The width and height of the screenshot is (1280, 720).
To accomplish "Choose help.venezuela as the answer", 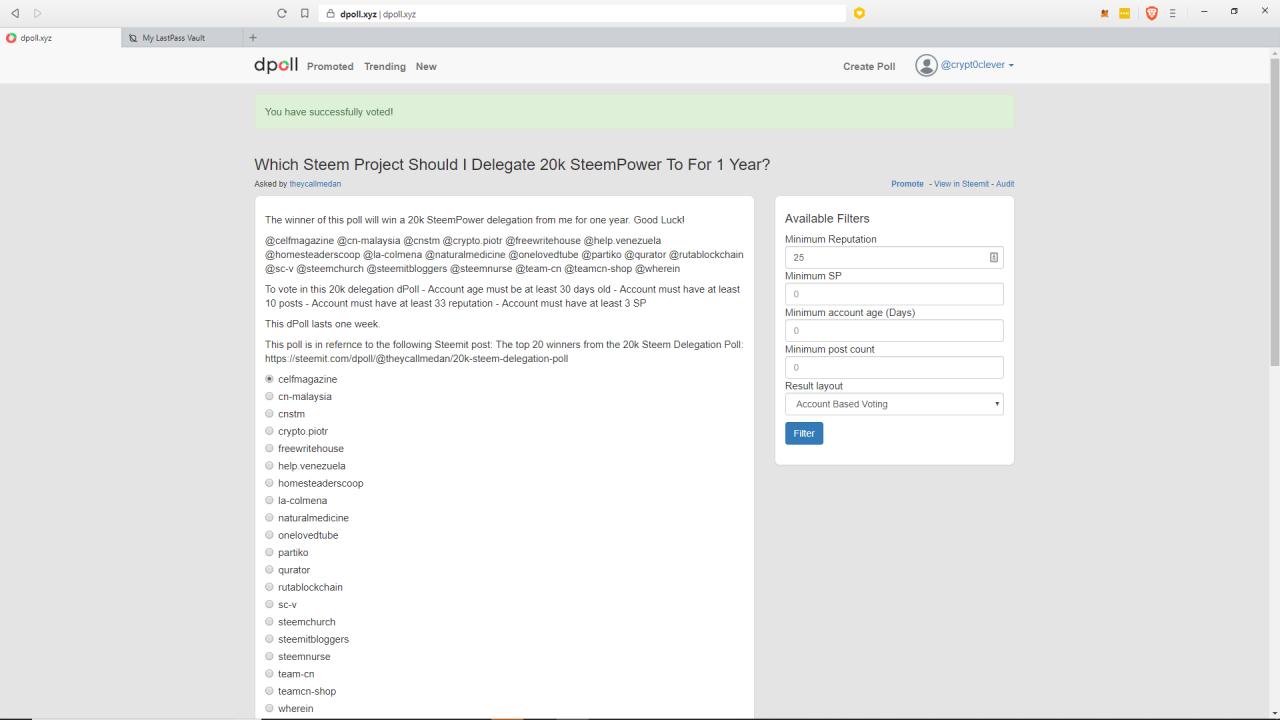I will [x=269, y=466].
